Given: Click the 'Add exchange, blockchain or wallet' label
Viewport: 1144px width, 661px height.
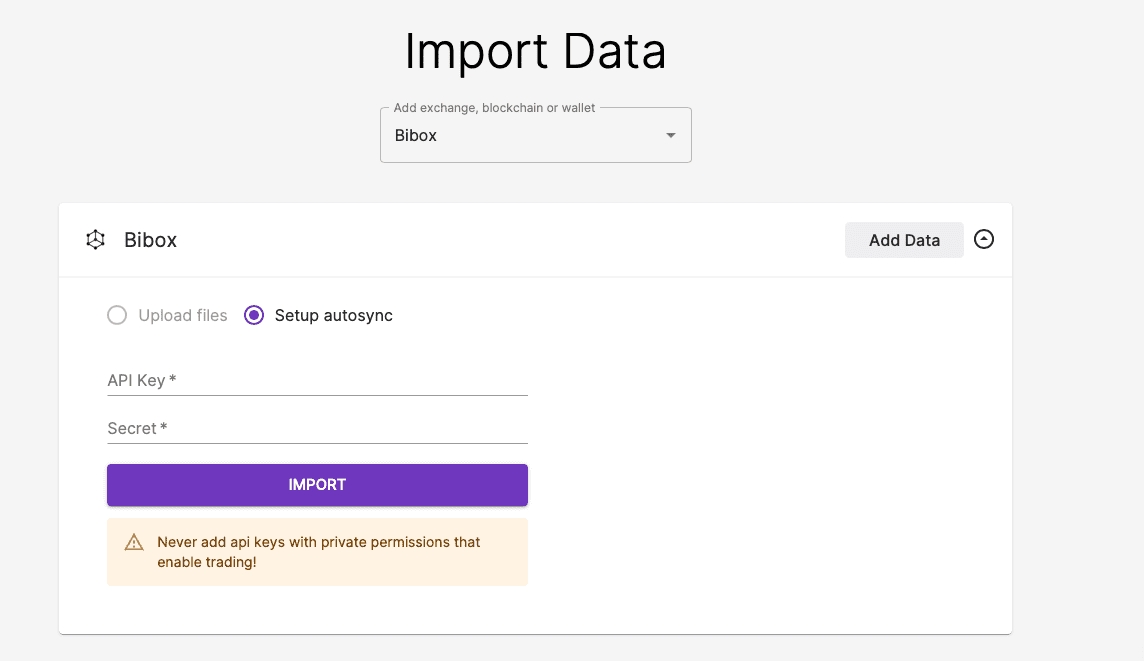Looking at the screenshot, I should click(x=494, y=108).
